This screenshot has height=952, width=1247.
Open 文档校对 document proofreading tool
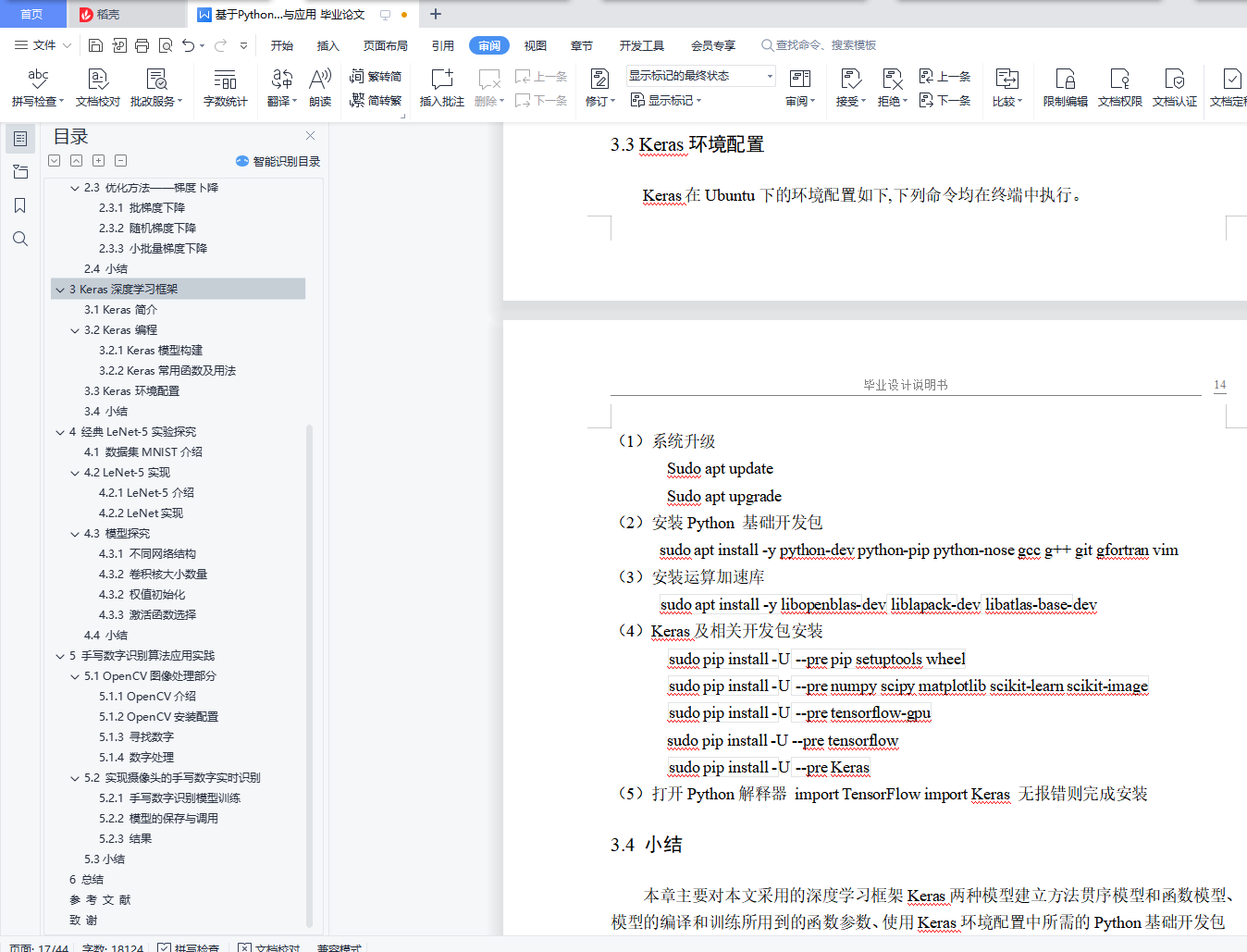click(98, 88)
